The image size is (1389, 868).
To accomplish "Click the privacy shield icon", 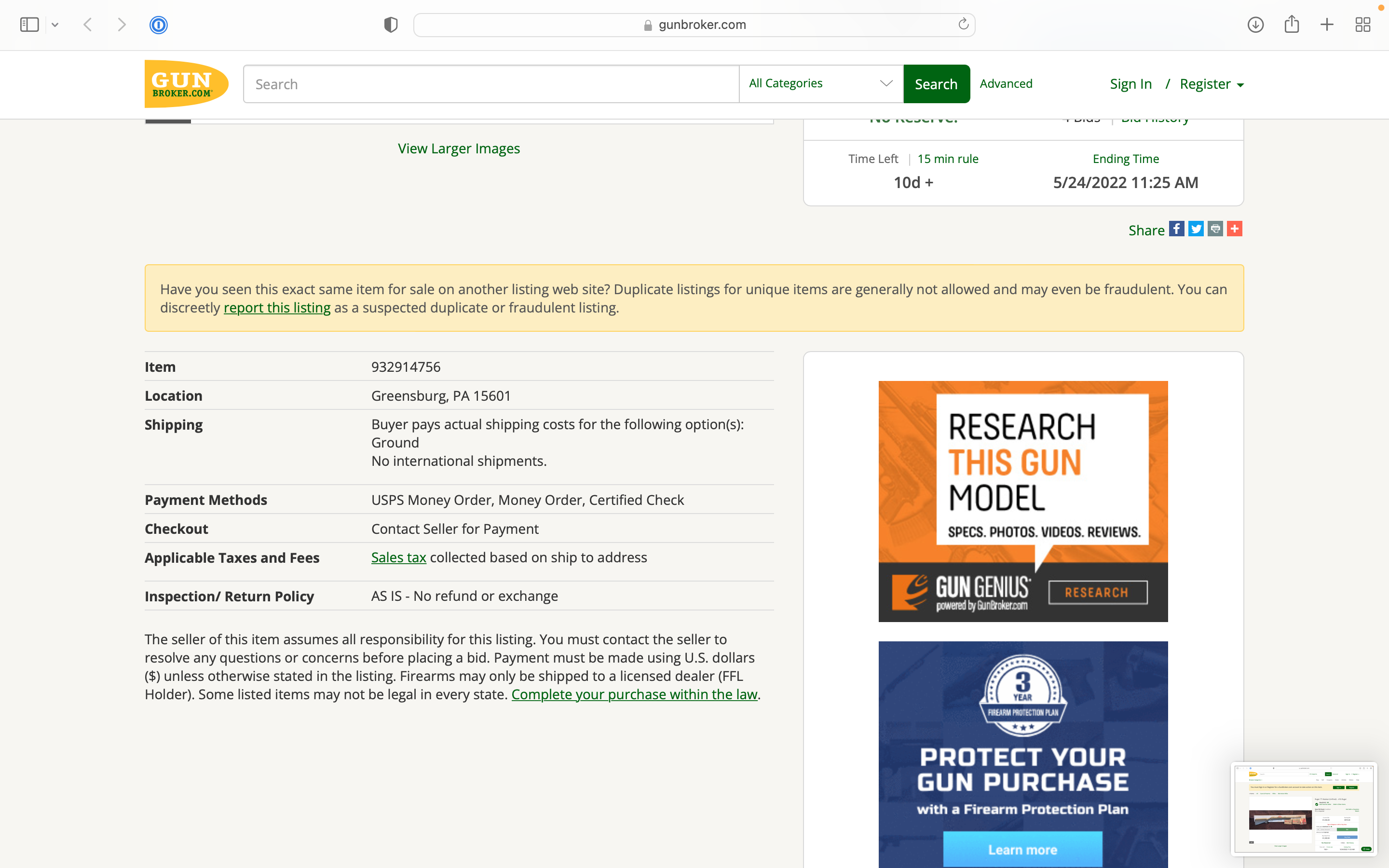I will [391, 25].
